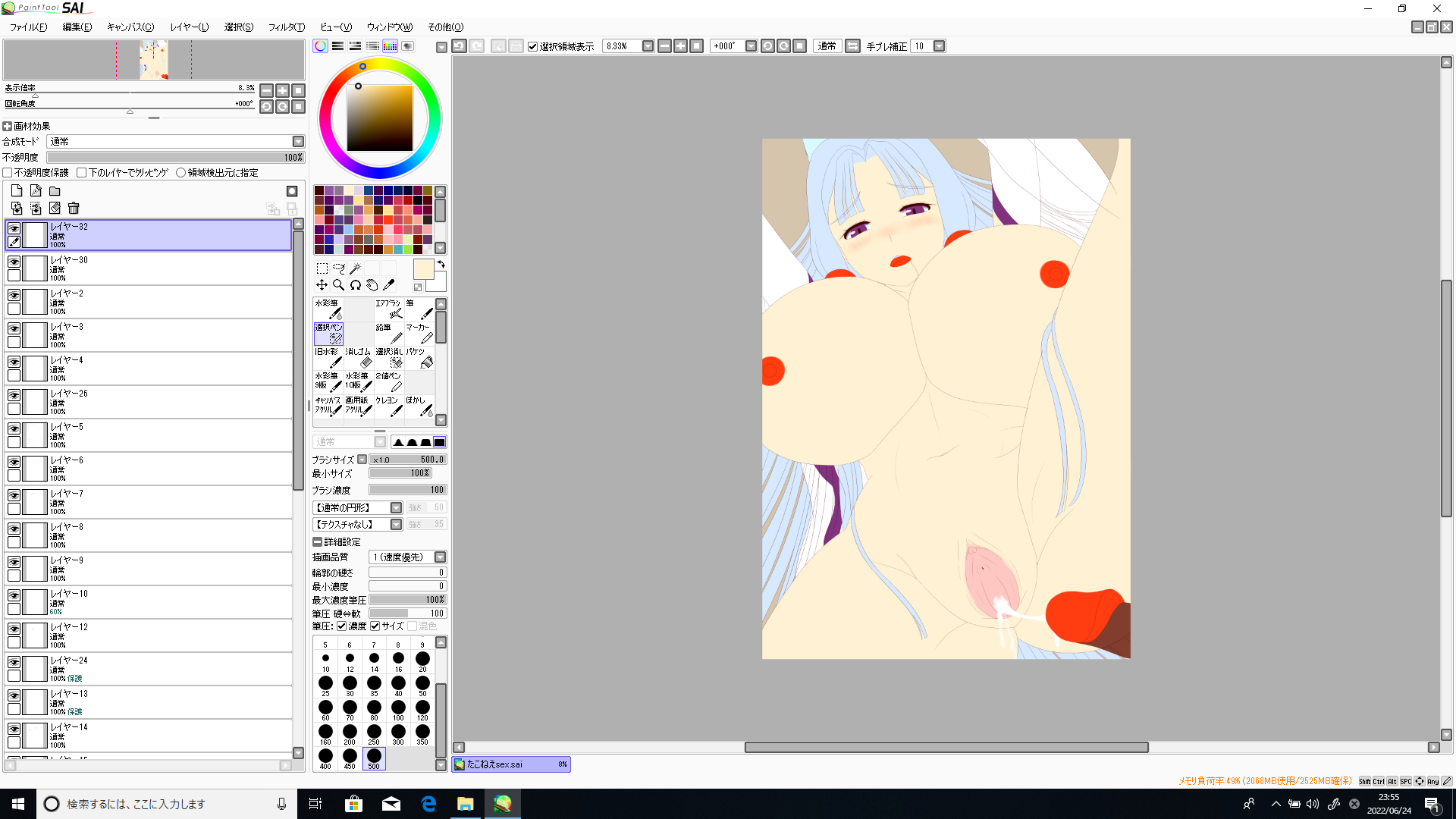The height and width of the screenshot is (819, 1456).
Task: Choose the 水彩筆 watercolor brush
Action: (x=328, y=309)
